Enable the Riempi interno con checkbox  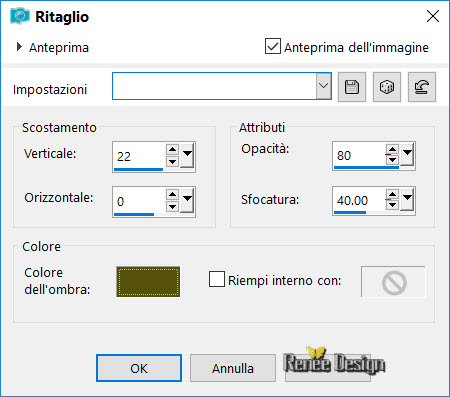(x=217, y=279)
